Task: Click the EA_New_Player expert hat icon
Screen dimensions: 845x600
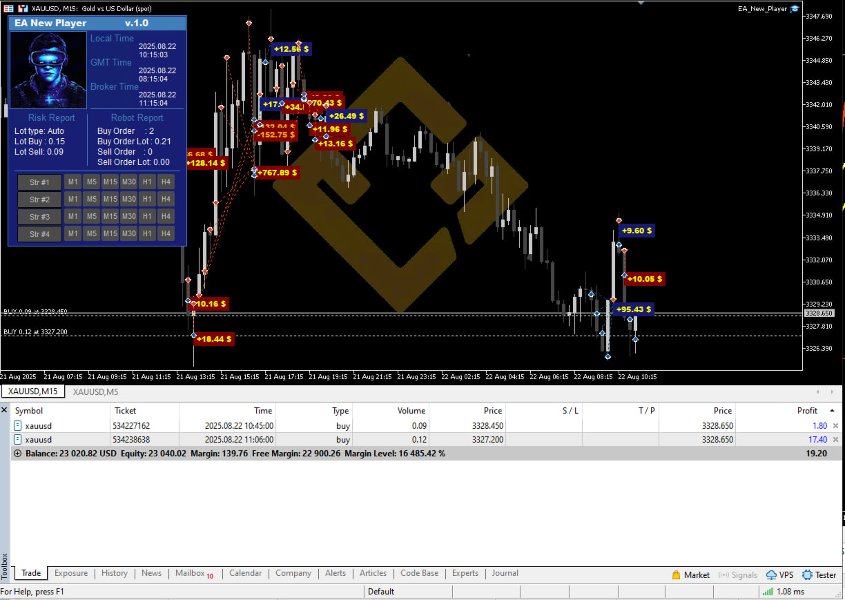Action: tap(795, 8)
